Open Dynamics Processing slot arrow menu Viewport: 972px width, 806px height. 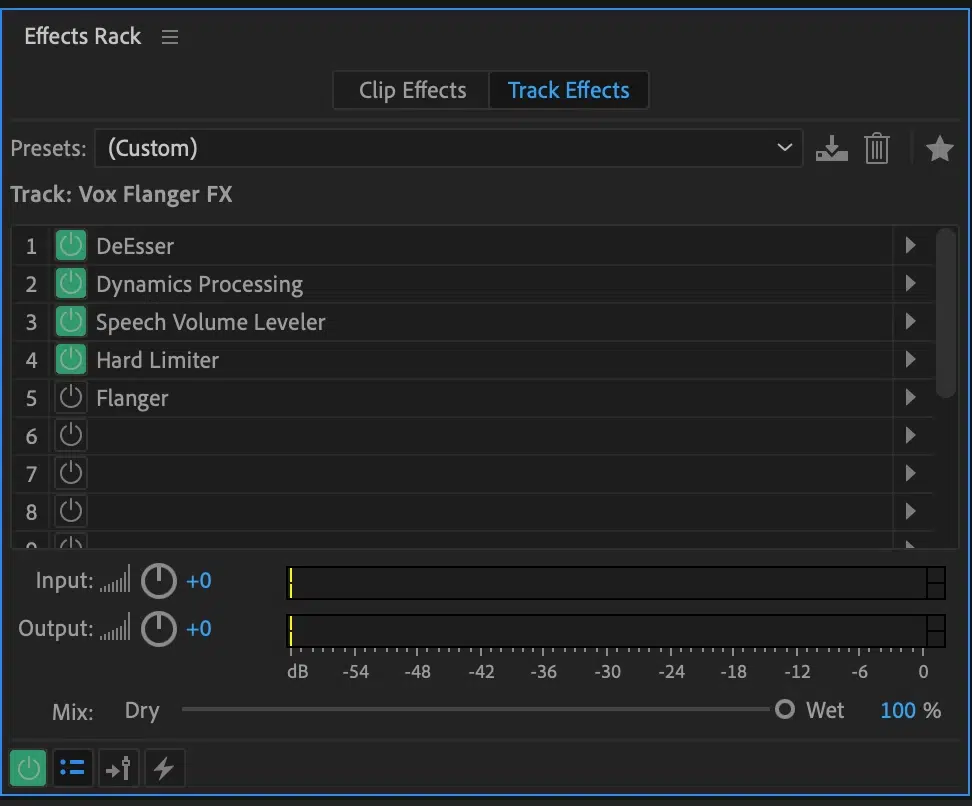tap(910, 283)
